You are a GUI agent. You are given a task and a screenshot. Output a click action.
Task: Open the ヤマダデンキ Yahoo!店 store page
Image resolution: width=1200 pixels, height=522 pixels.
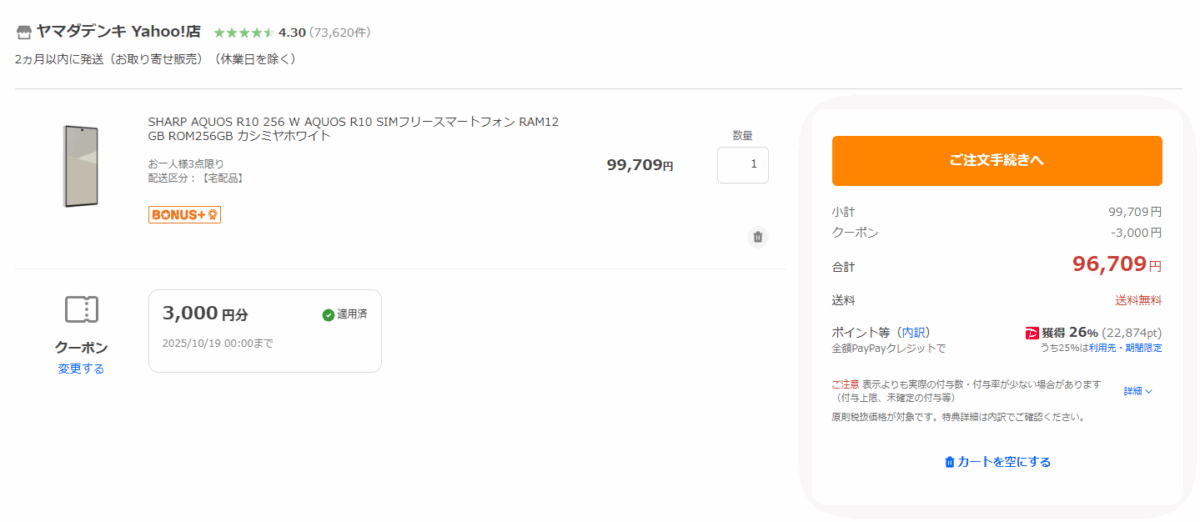(x=119, y=31)
